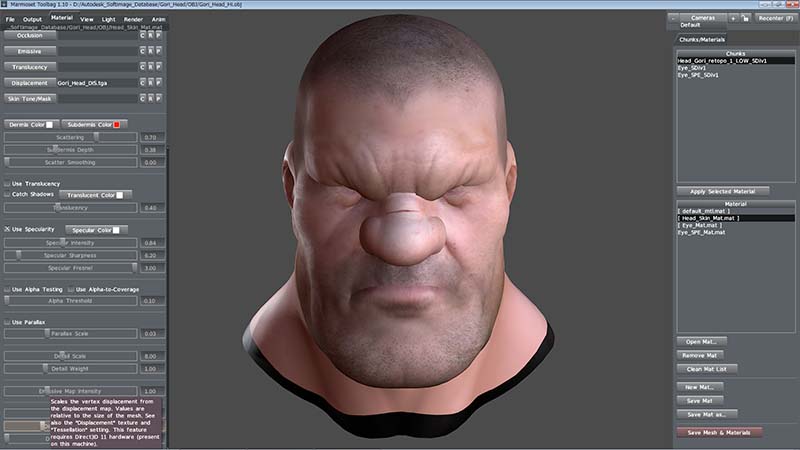Open the View tab

point(87,19)
